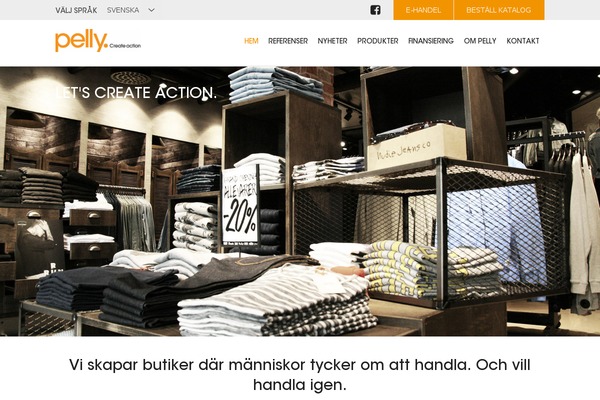Click the orange Pelly logo
The image size is (600, 400).
(82, 41)
